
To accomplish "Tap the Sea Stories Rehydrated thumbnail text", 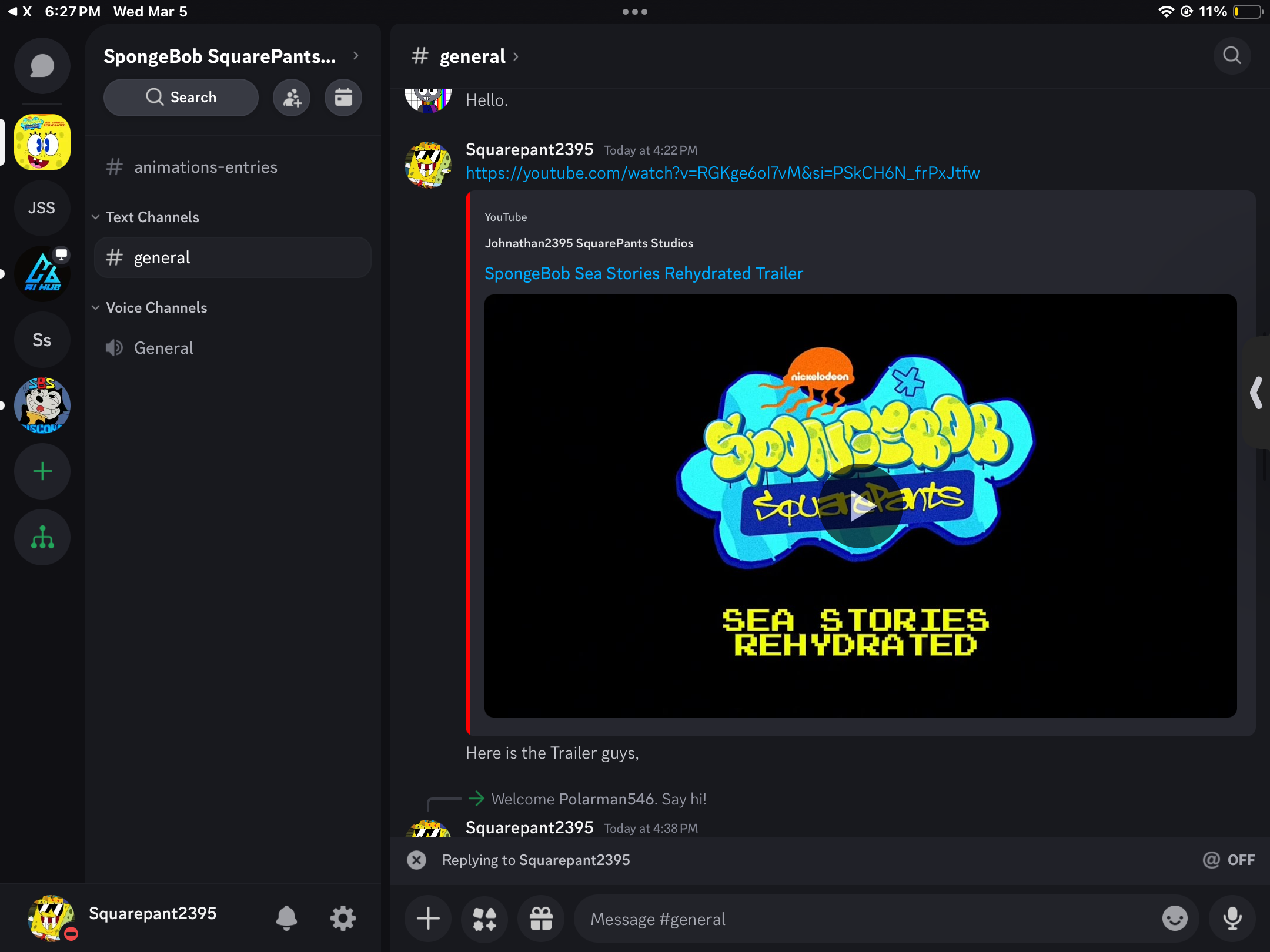I will pos(855,632).
